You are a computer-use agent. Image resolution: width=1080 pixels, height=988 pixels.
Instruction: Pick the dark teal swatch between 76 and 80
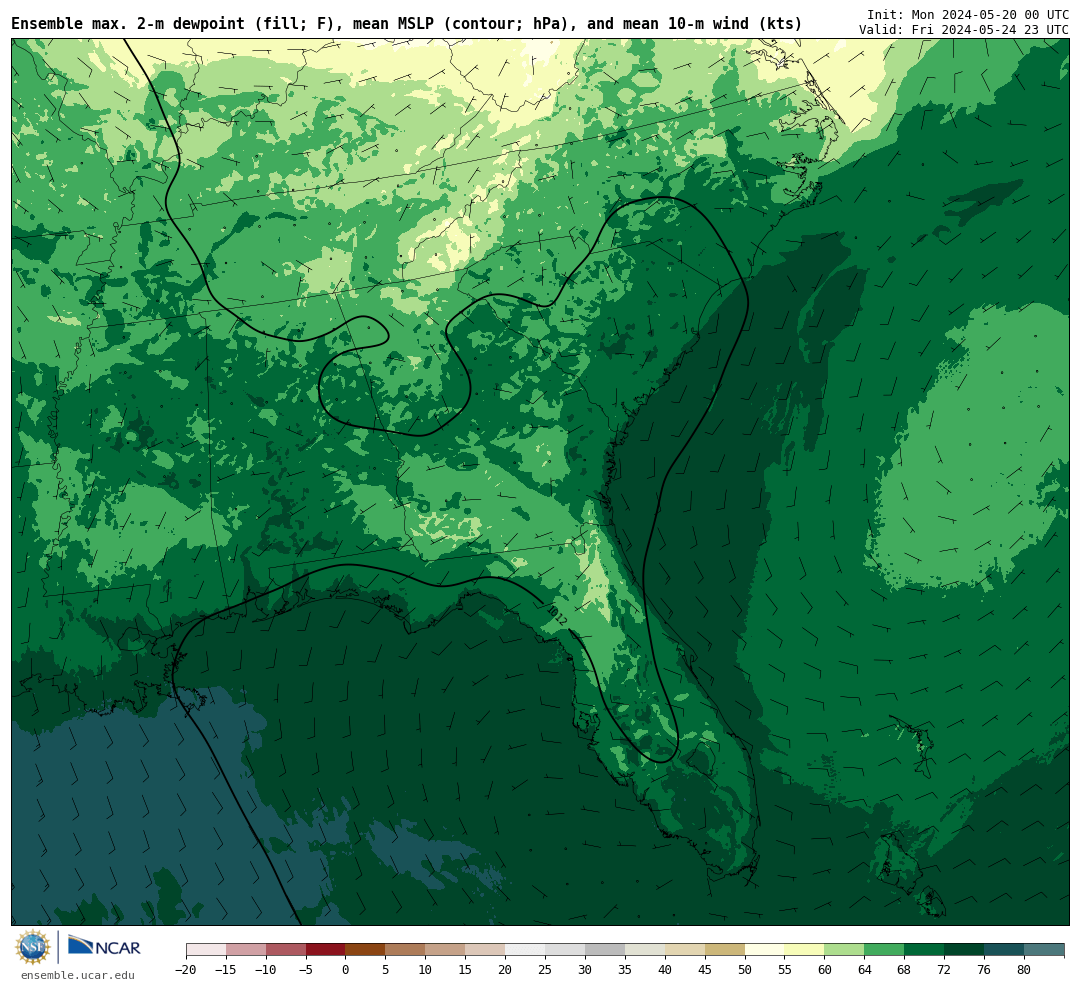pos(1005,950)
